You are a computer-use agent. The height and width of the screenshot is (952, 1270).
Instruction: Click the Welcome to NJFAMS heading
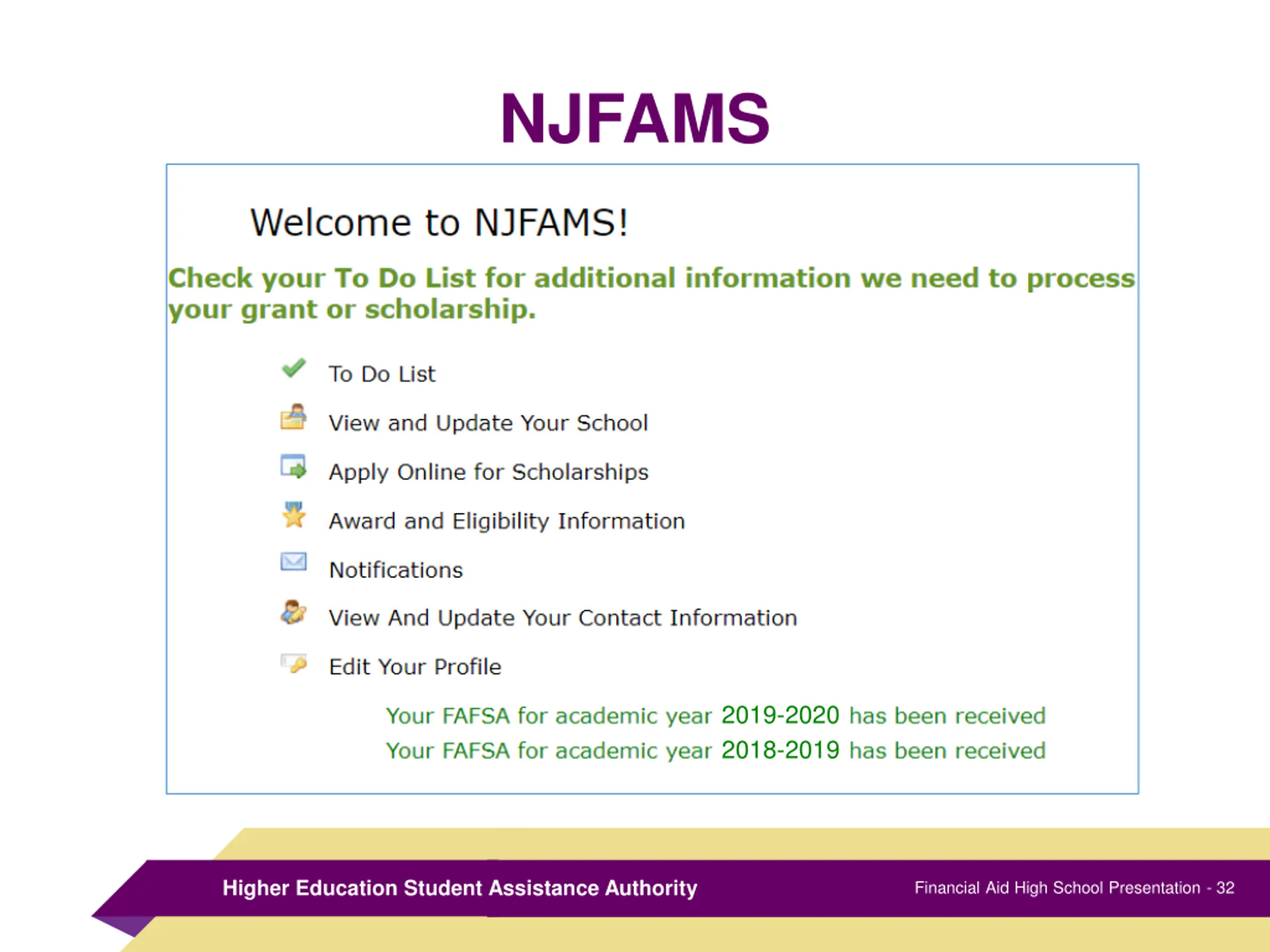439,223
